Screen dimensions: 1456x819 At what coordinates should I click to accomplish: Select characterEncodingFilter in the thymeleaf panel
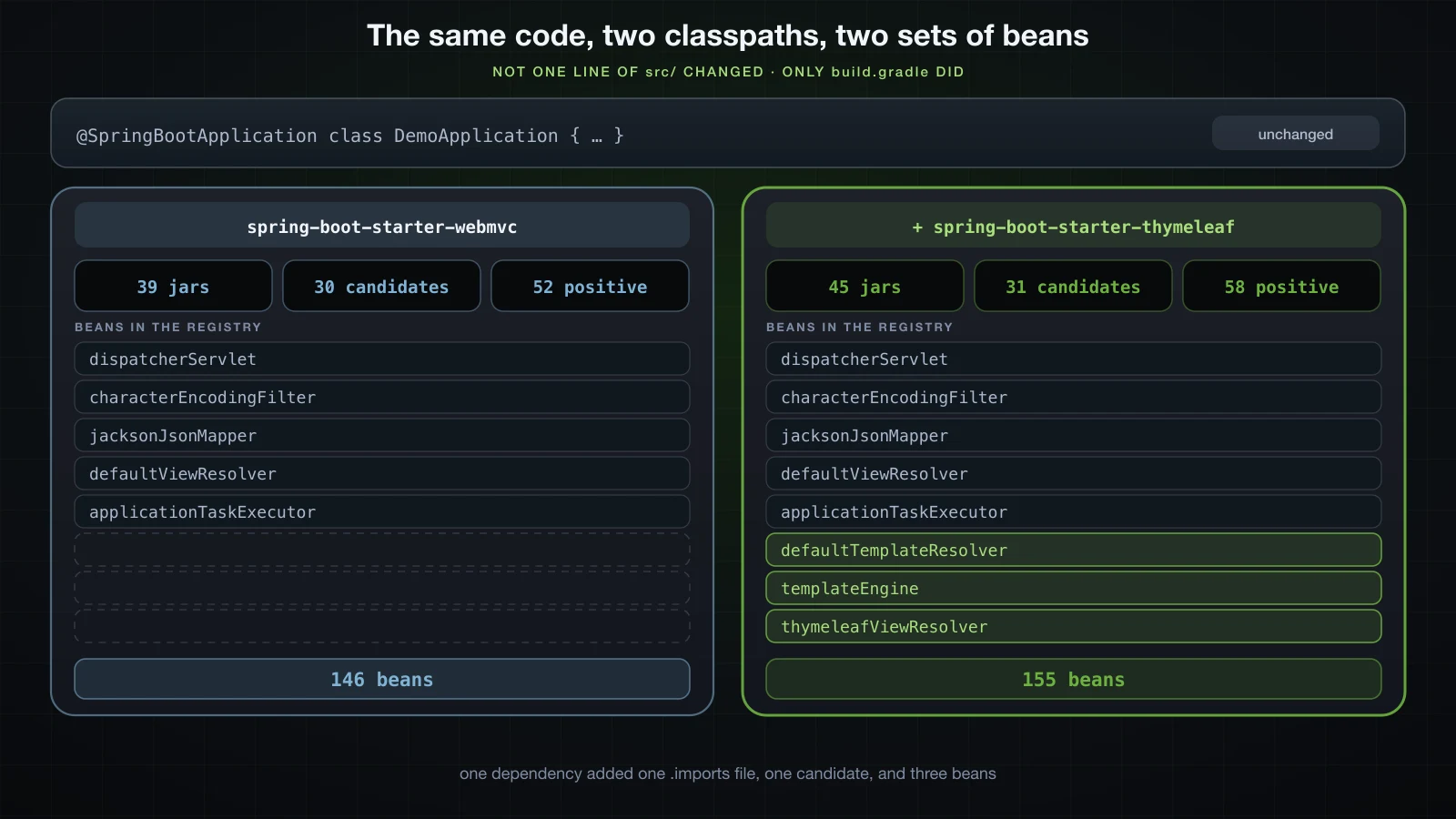coord(1074,397)
